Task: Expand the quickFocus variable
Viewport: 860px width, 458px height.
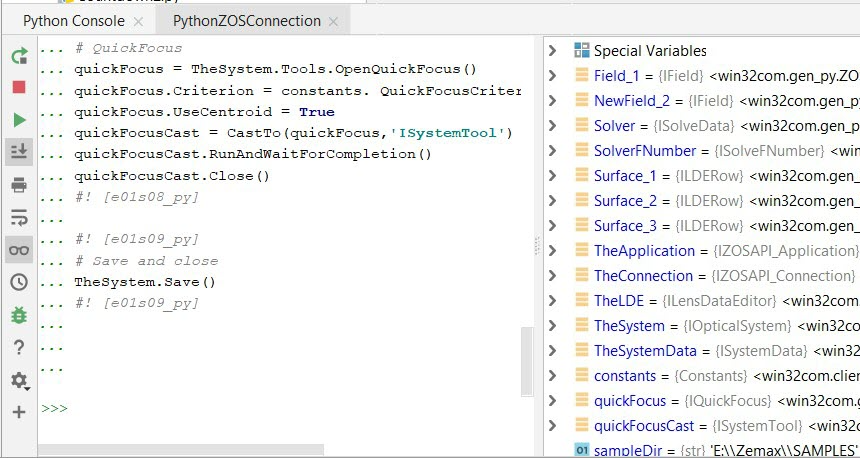Action: tap(552, 400)
